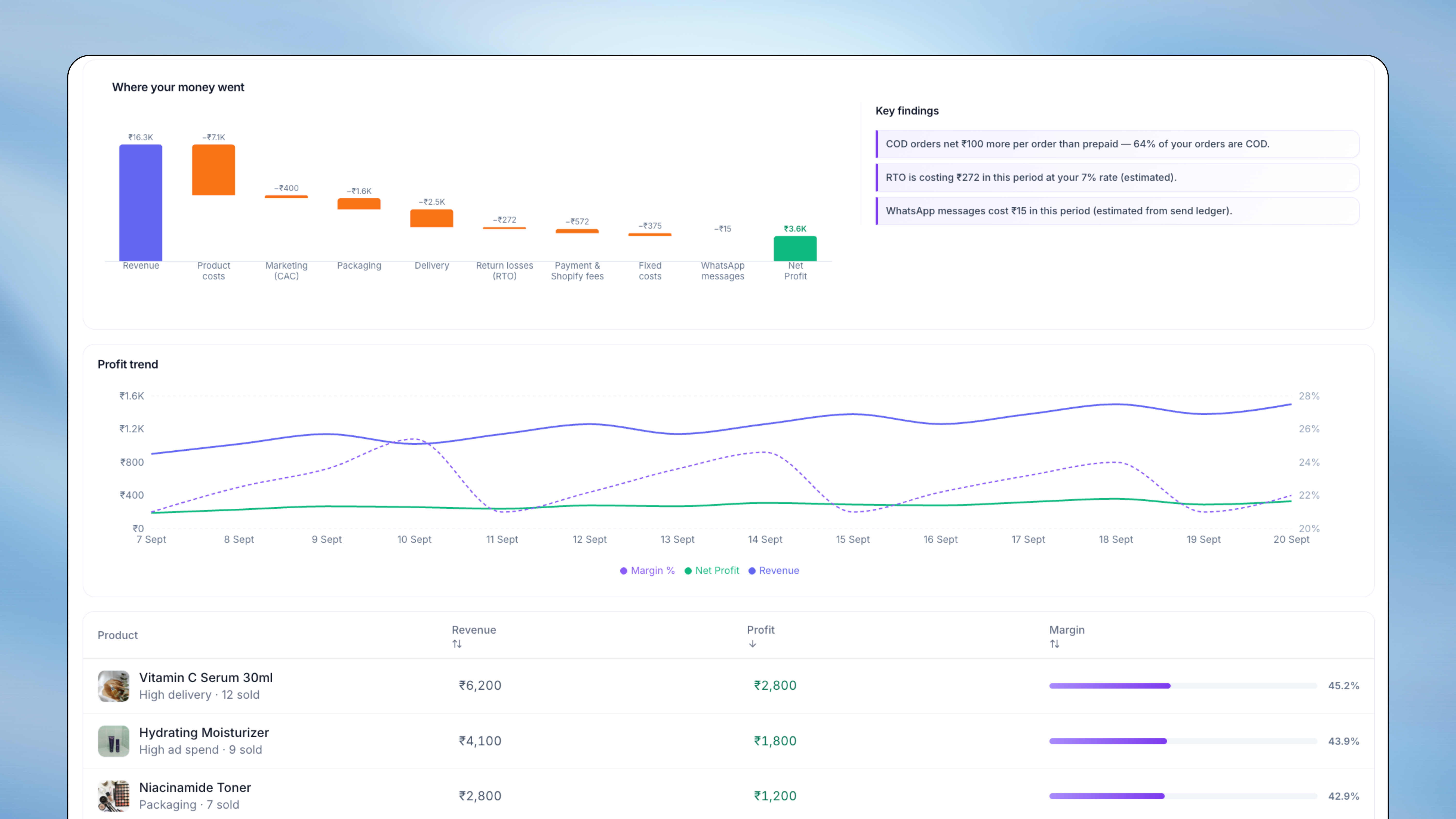
Task: Select the Return losses (RTO) bar
Action: (505, 228)
